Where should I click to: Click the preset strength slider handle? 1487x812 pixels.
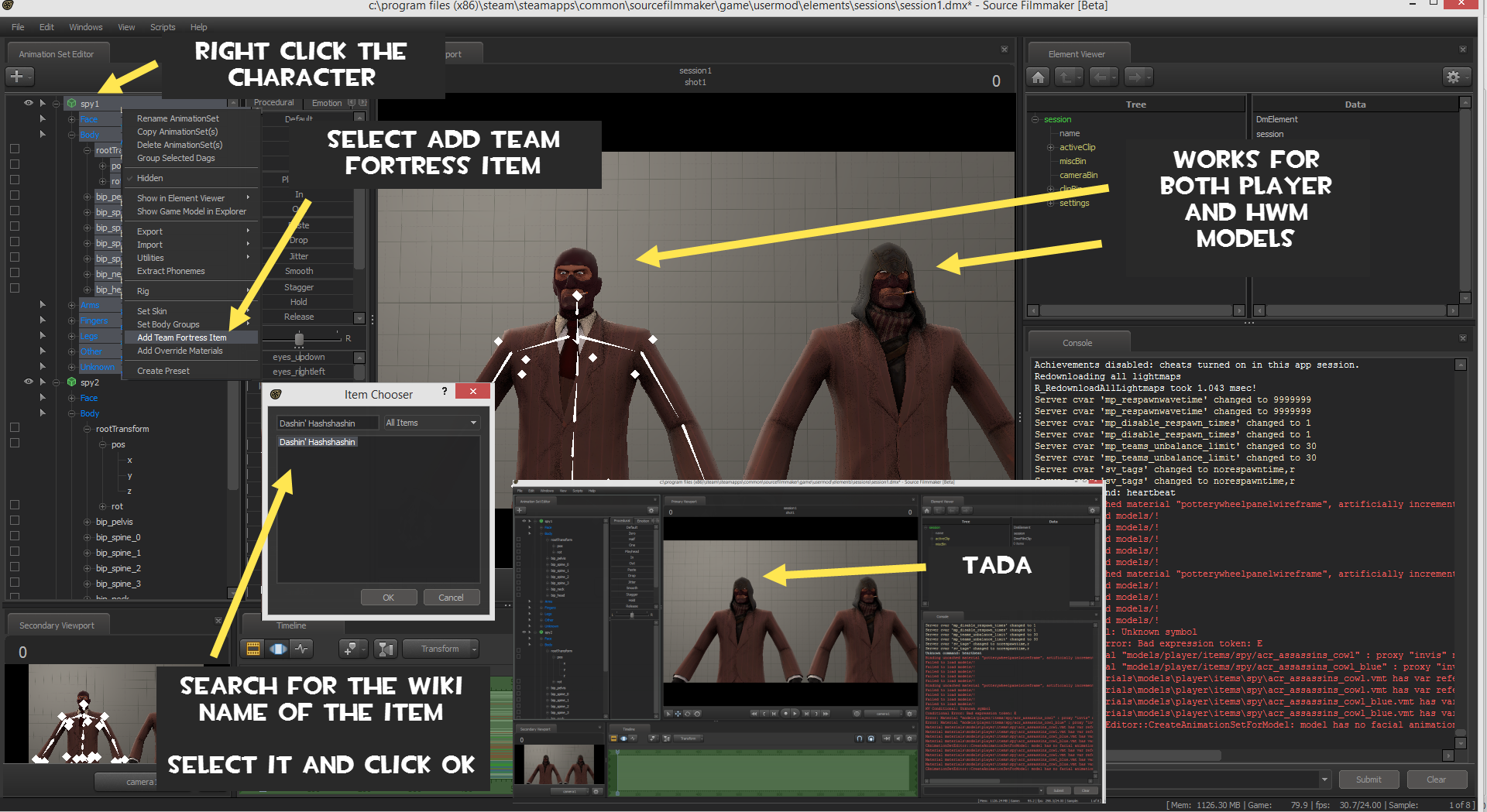click(299, 338)
